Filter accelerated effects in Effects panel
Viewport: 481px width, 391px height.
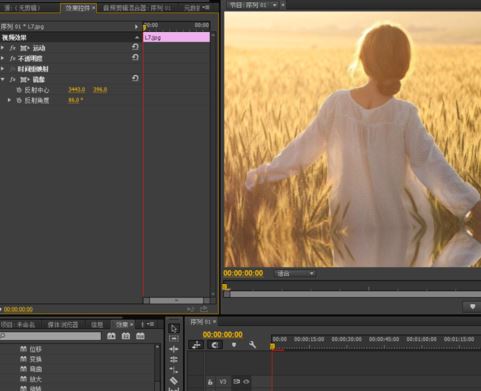111,336
